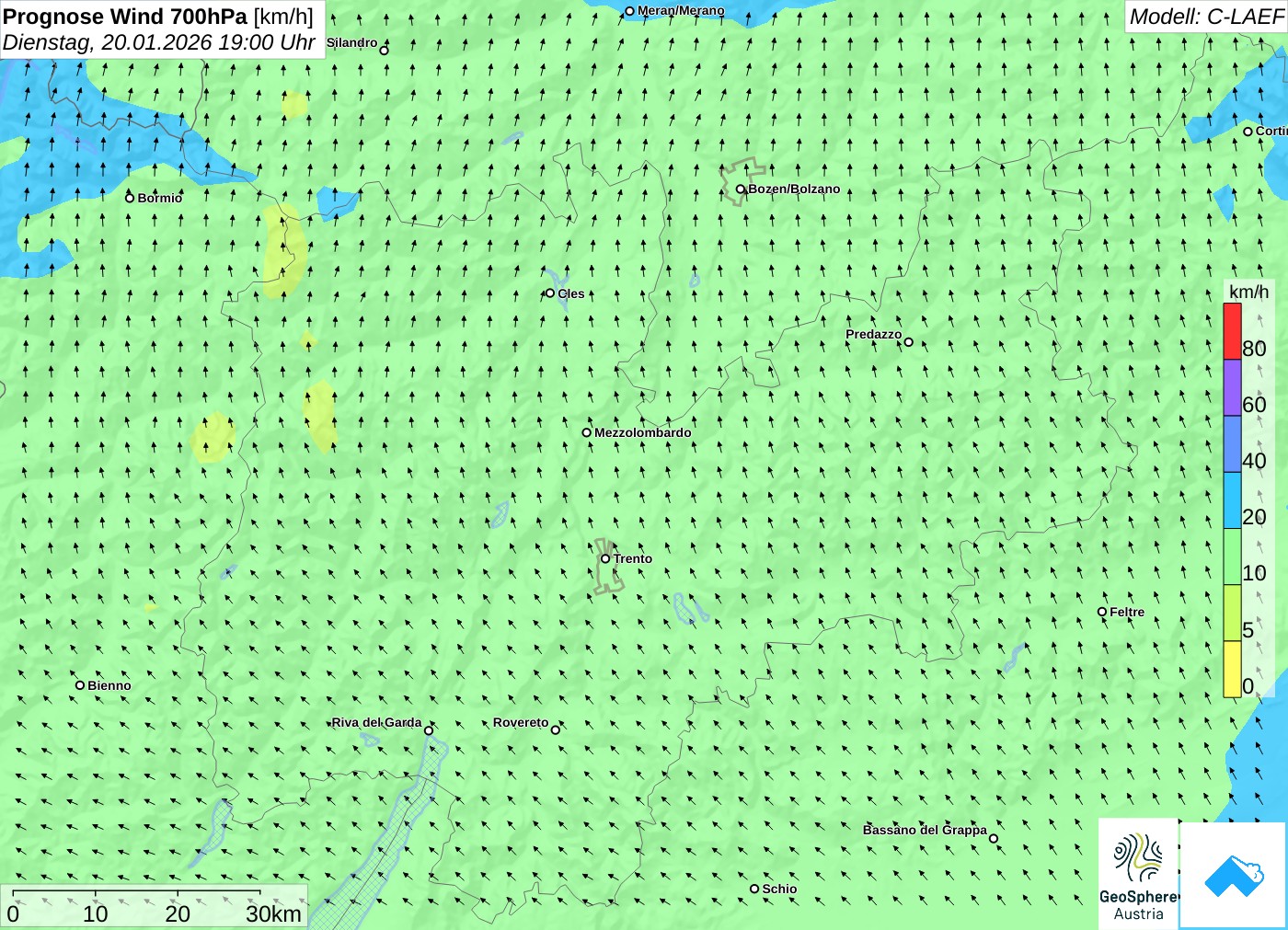
Task: Click the "30km" scale bar label
Action: tap(273, 914)
